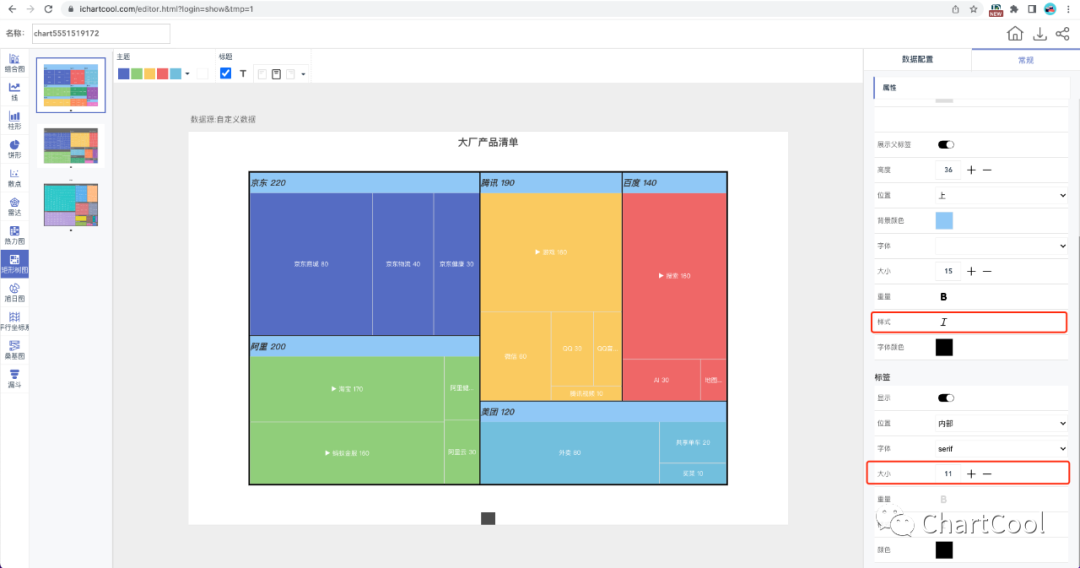Select the 柱形 bar chart type
1080x568 pixels.
coord(14,120)
